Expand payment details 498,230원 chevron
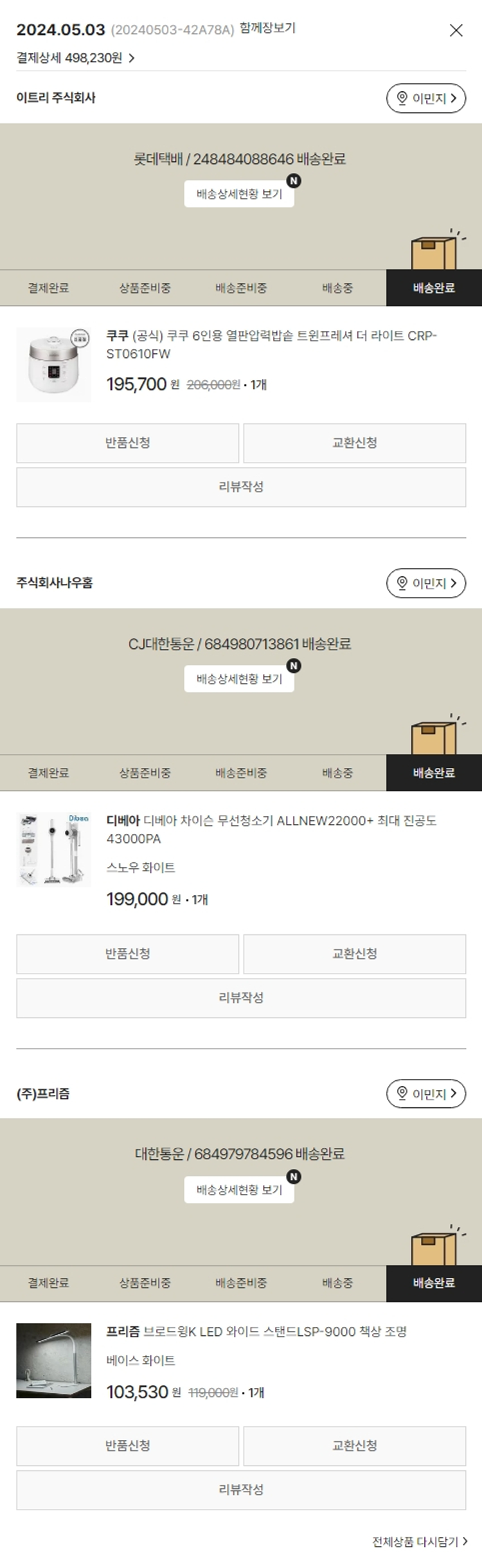The image size is (482, 1568). tap(132, 58)
